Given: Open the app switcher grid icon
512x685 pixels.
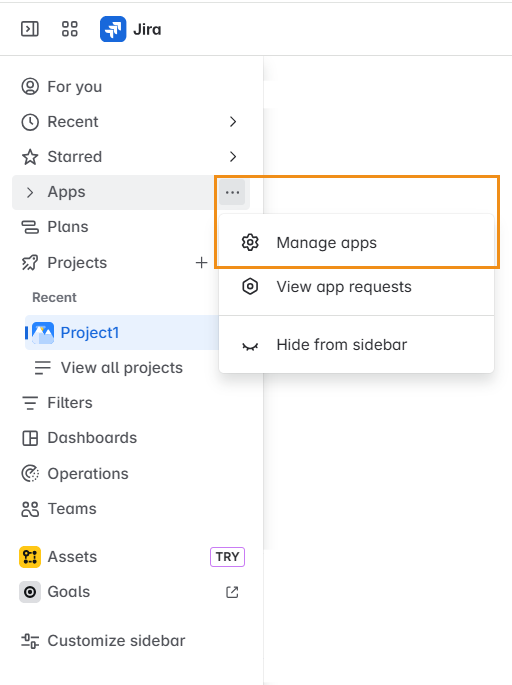Looking at the screenshot, I should click(69, 29).
